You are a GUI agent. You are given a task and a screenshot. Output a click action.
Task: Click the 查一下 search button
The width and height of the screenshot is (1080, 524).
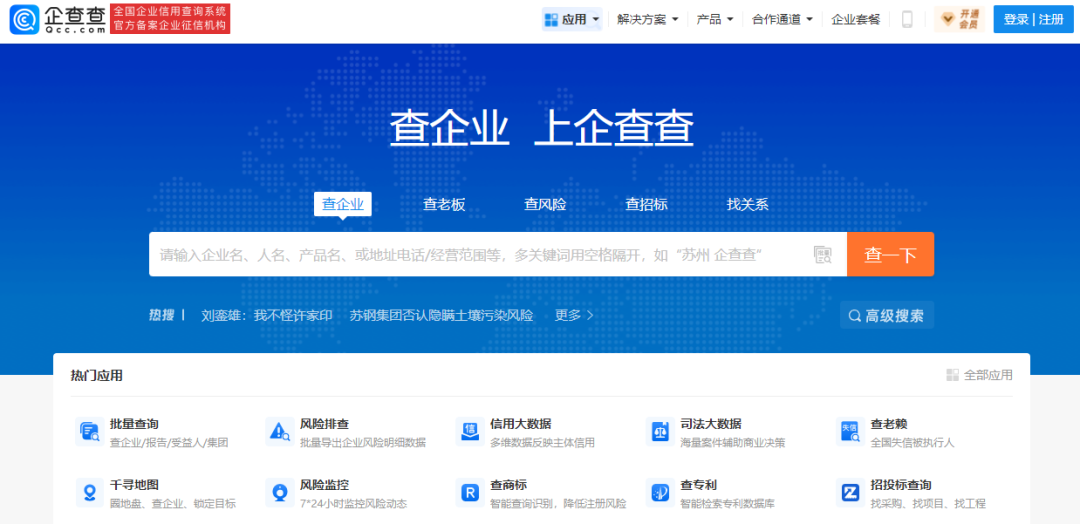(x=891, y=254)
